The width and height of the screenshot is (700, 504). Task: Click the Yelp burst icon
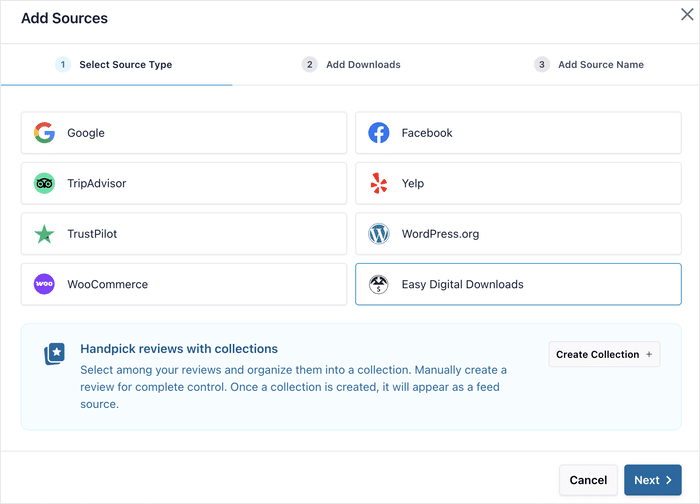pyautogui.click(x=379, y=183)
